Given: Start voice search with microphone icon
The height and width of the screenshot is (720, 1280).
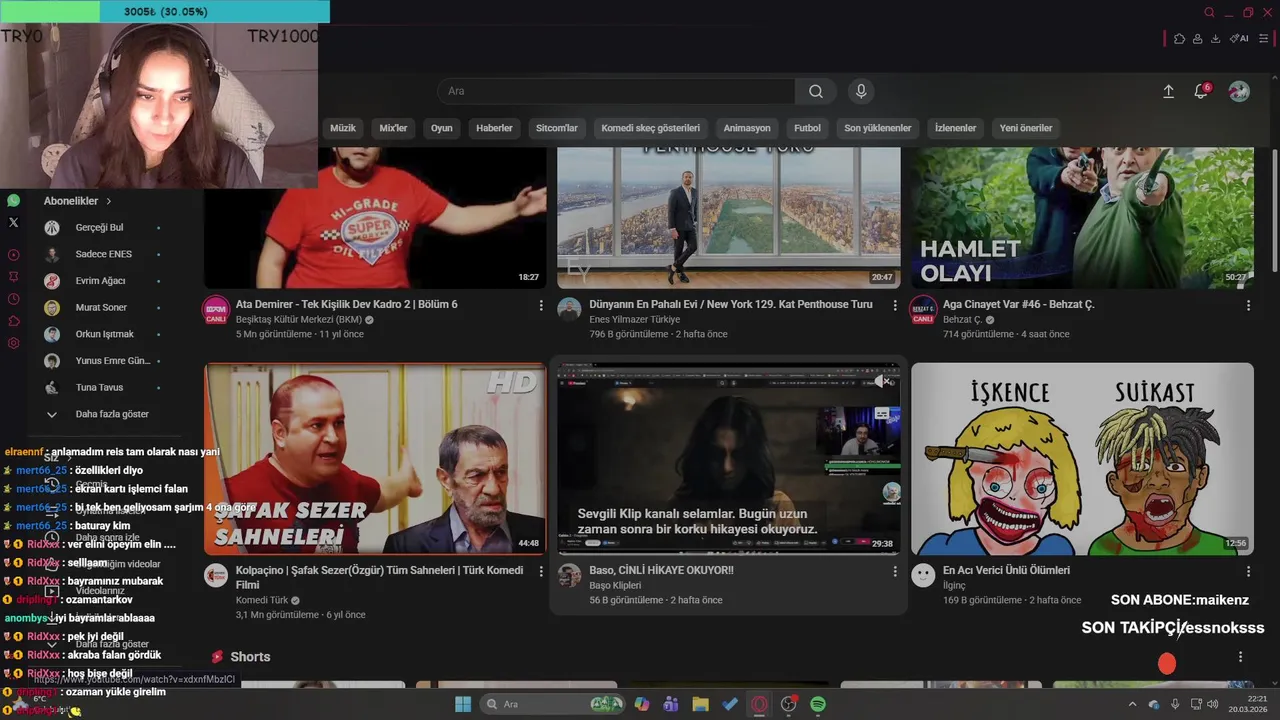Looking at the screenshot, I should (x=861, y=91).
